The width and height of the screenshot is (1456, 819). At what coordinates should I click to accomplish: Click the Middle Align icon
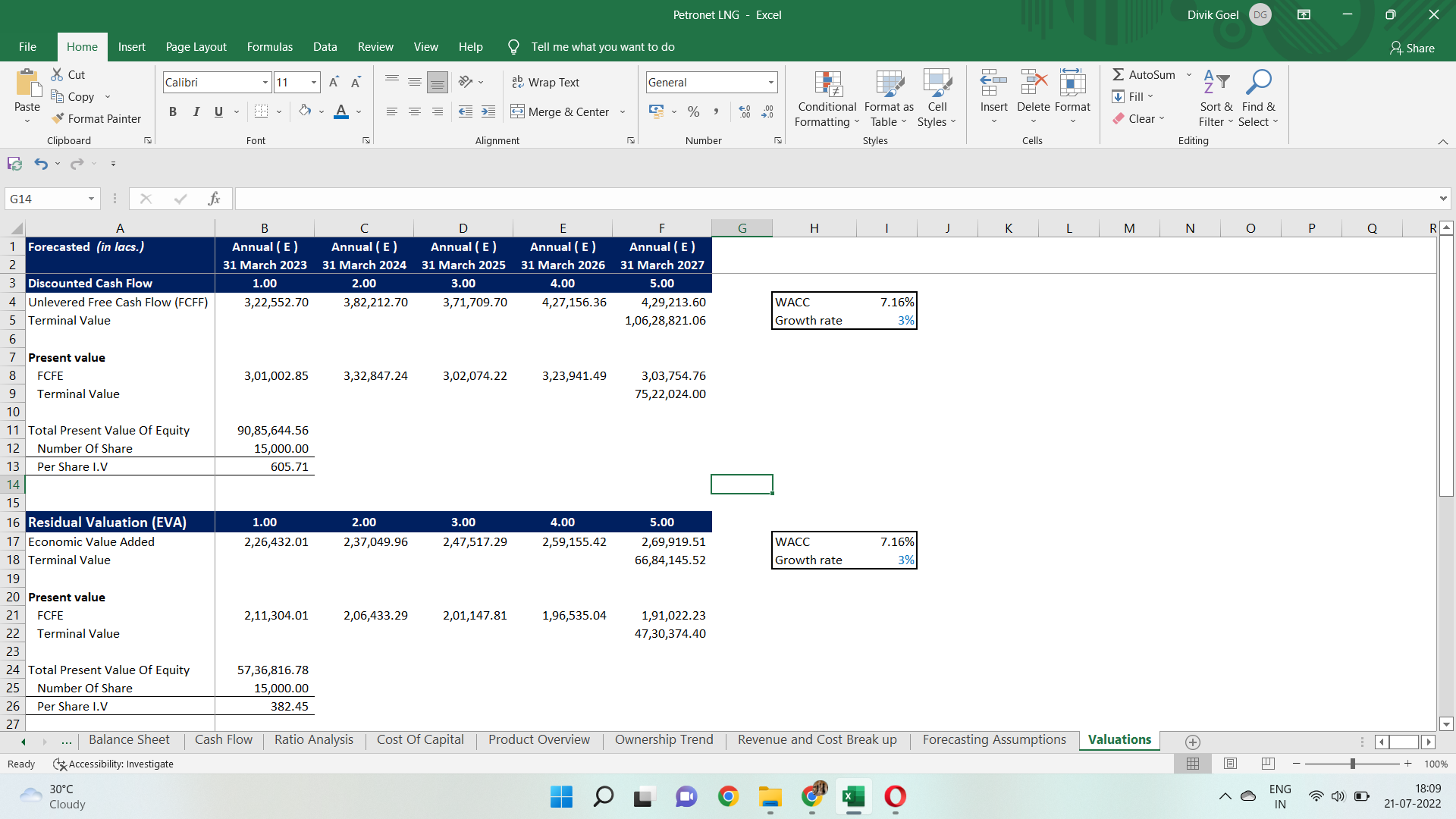(414, 82)
